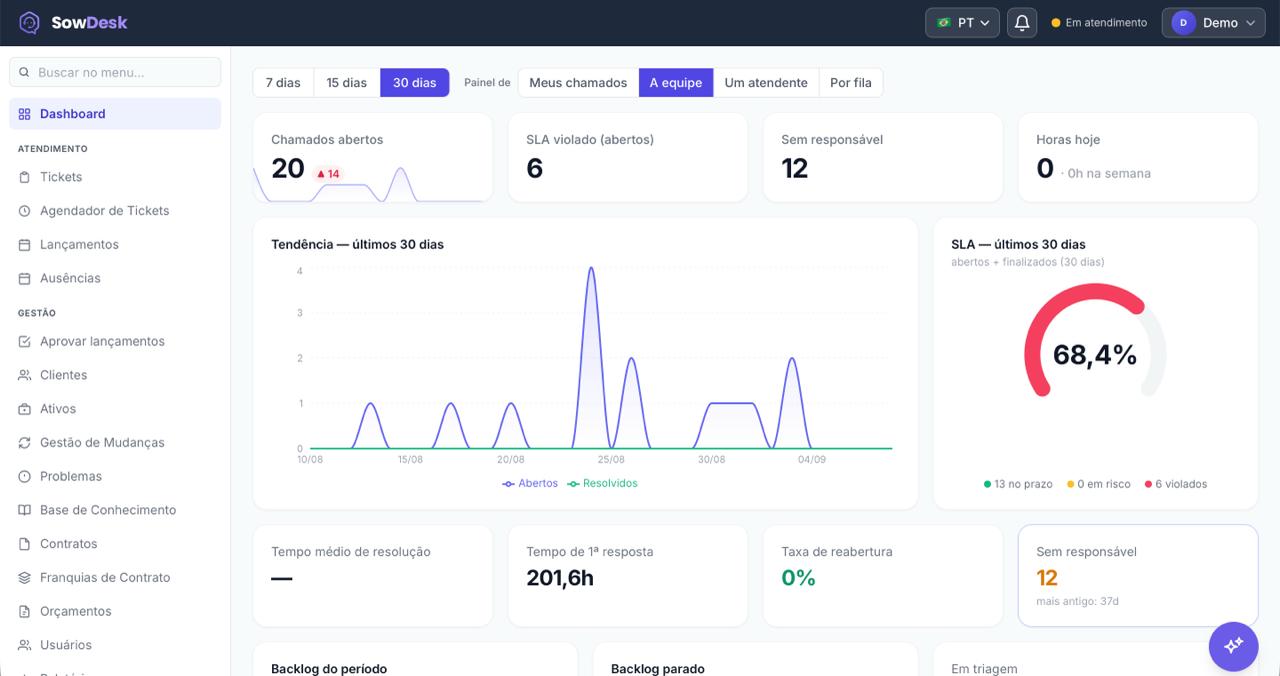Open the AI assistant sparkle button
The width and height of the screenshot is (1280, 676).
click(1233, 645)
